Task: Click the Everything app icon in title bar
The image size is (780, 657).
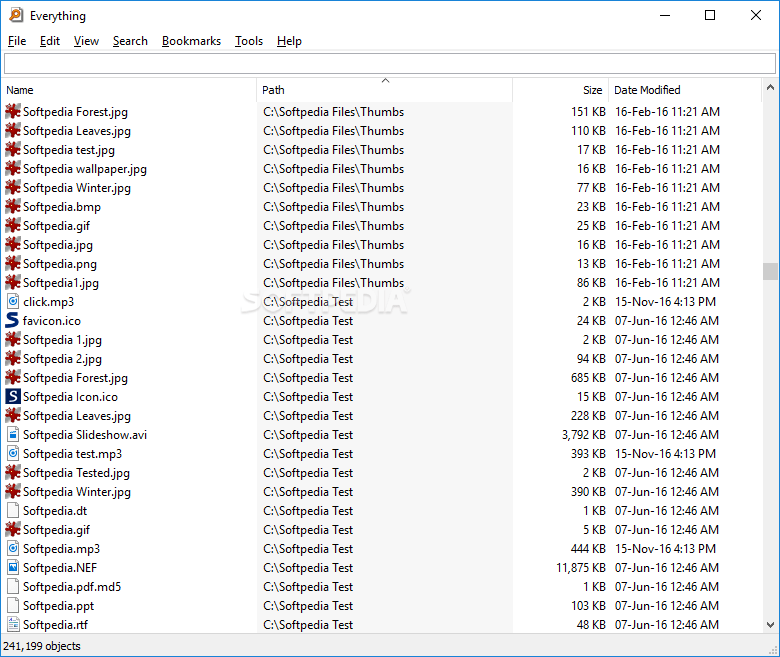Action: pyautogui.click(x=16, y=15)
